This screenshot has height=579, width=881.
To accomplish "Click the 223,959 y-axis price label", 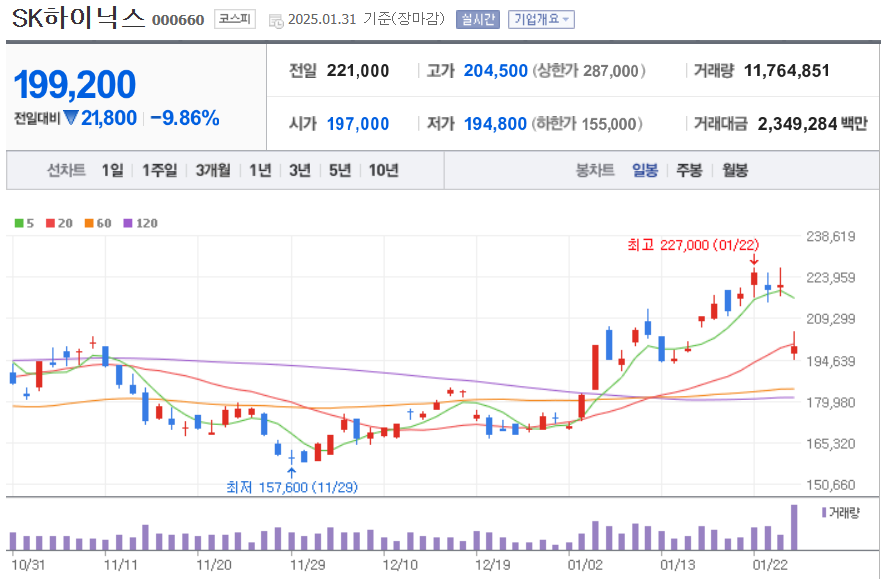I will (x=830, y=277).
